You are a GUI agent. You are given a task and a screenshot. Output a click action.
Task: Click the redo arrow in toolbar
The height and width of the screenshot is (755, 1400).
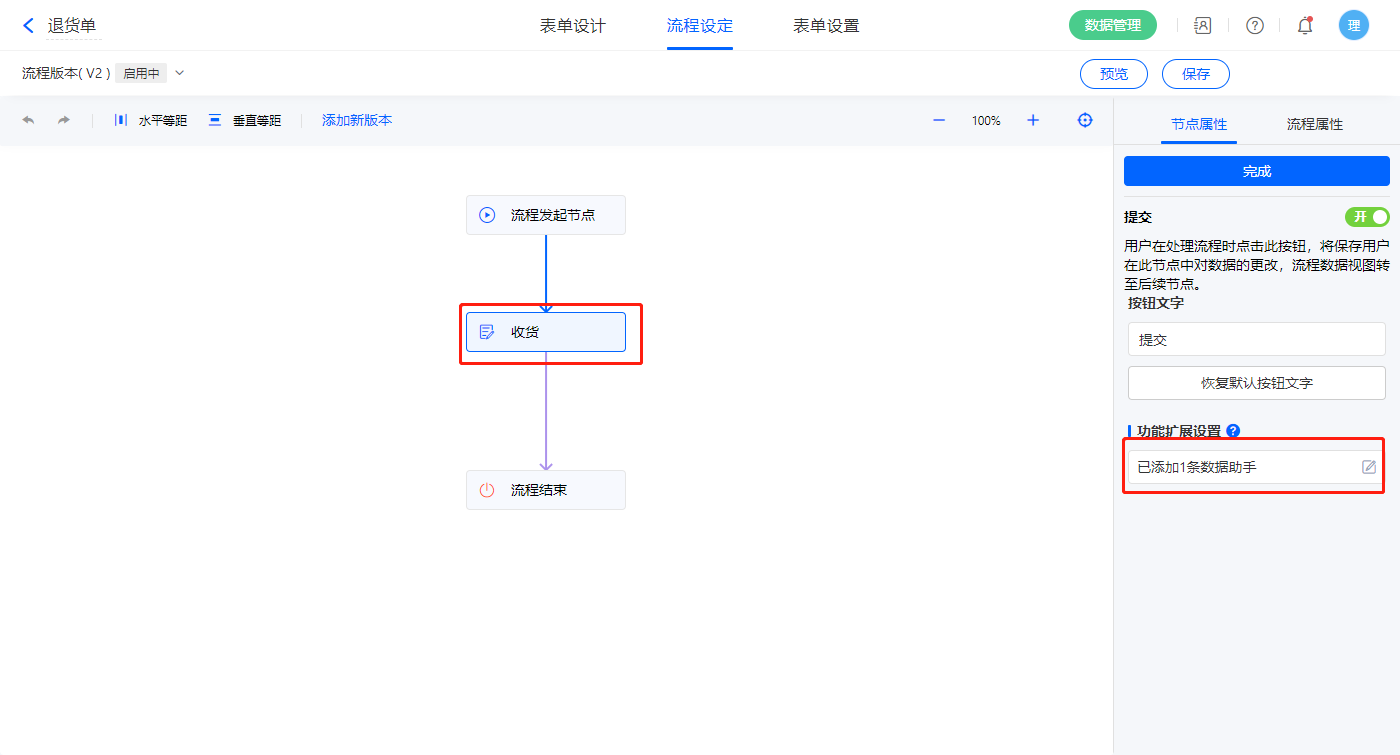pyautogui.click(x=64, y=120)
